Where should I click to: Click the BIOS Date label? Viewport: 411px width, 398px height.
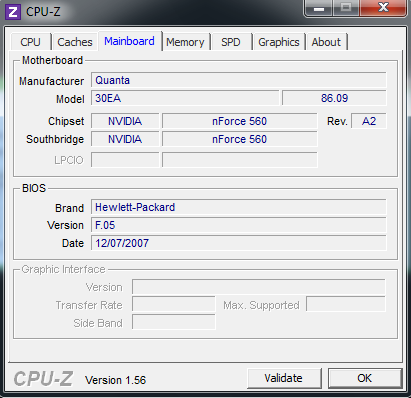(73, 243)
